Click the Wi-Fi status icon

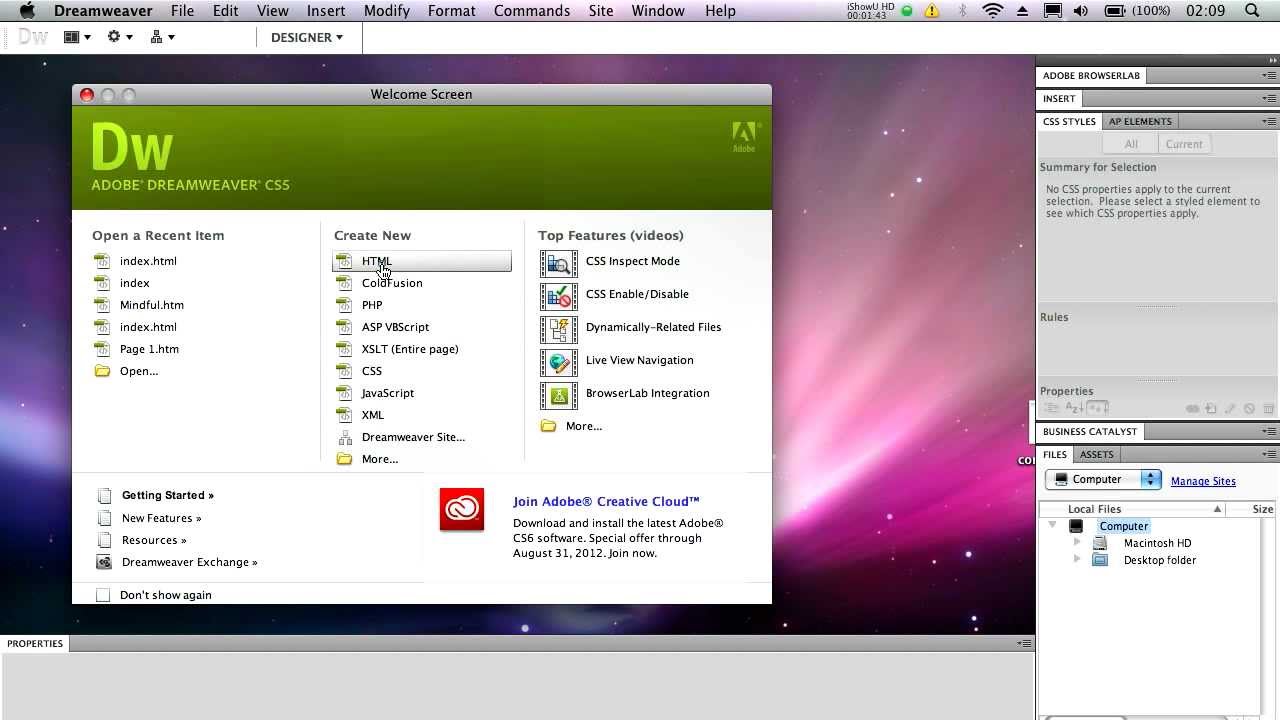[x=993, y=11]
